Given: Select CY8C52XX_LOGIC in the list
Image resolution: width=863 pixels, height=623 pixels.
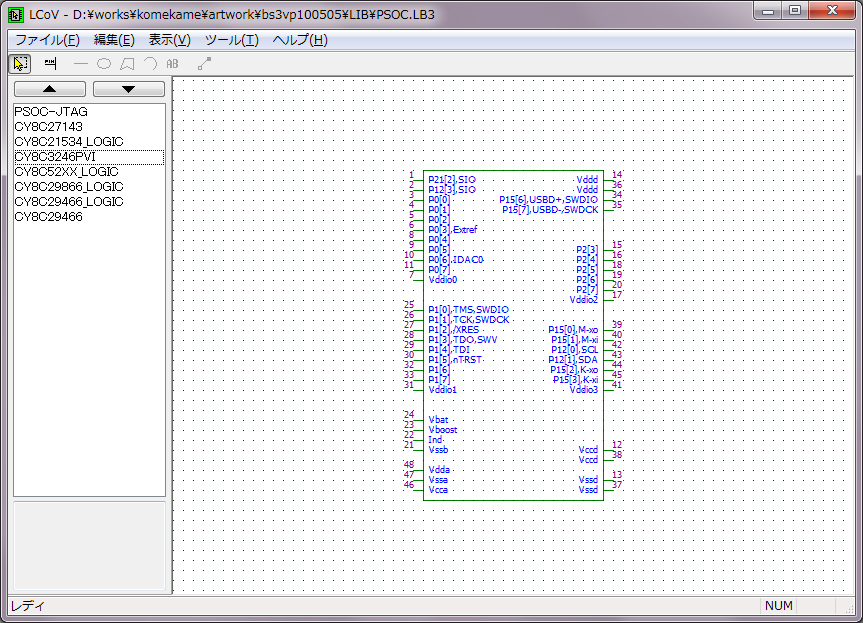Looking at the screenshot, I should click(x=89, y=172).
